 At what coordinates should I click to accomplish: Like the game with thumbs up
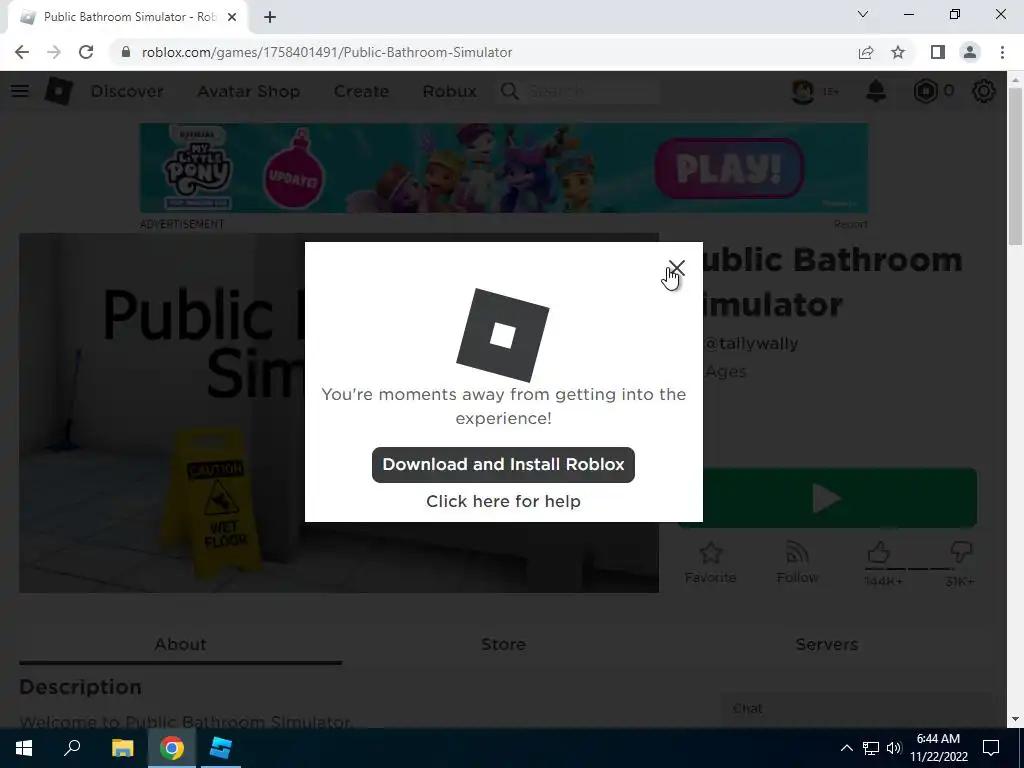pos(880,553)
